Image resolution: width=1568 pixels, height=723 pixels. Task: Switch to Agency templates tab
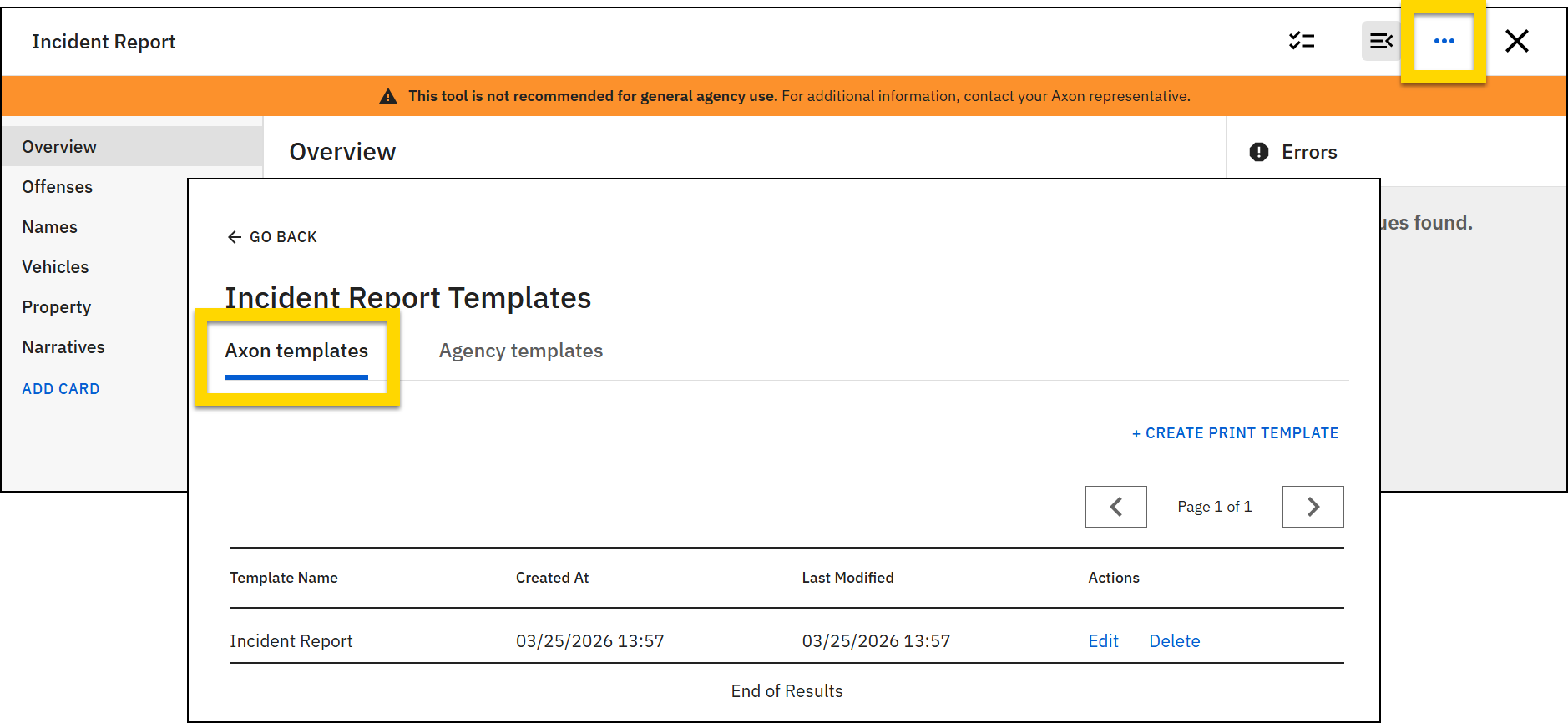(521, 351)
